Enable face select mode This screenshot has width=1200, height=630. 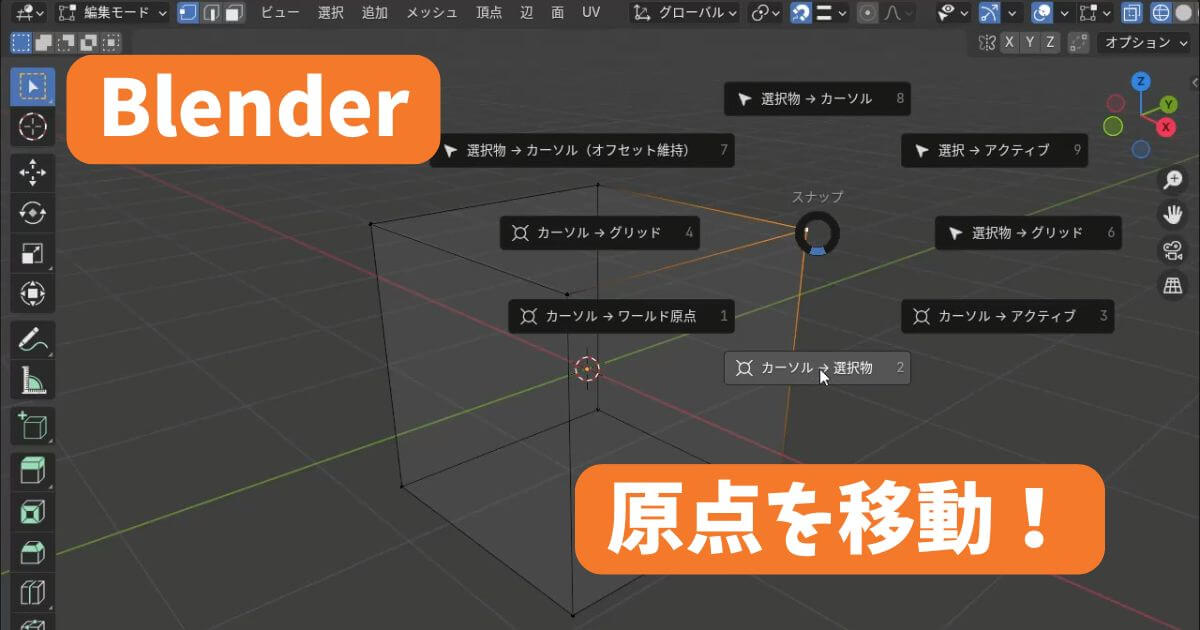coord(234,13)
